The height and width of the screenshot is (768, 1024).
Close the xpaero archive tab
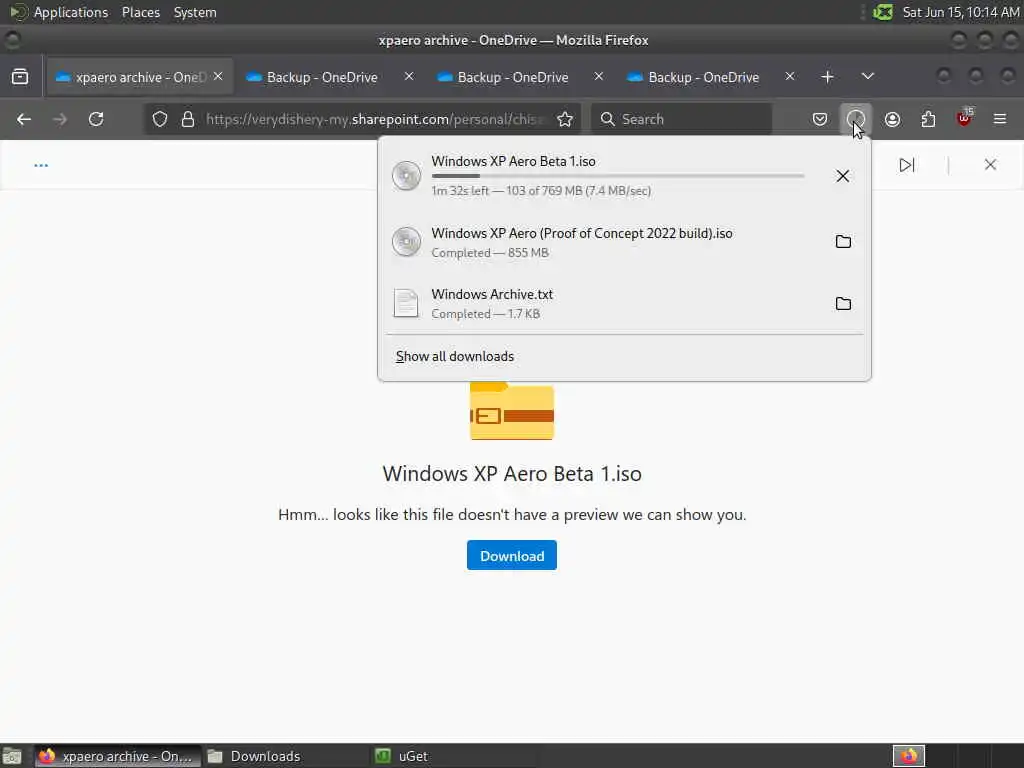click(x=218, y=76)
